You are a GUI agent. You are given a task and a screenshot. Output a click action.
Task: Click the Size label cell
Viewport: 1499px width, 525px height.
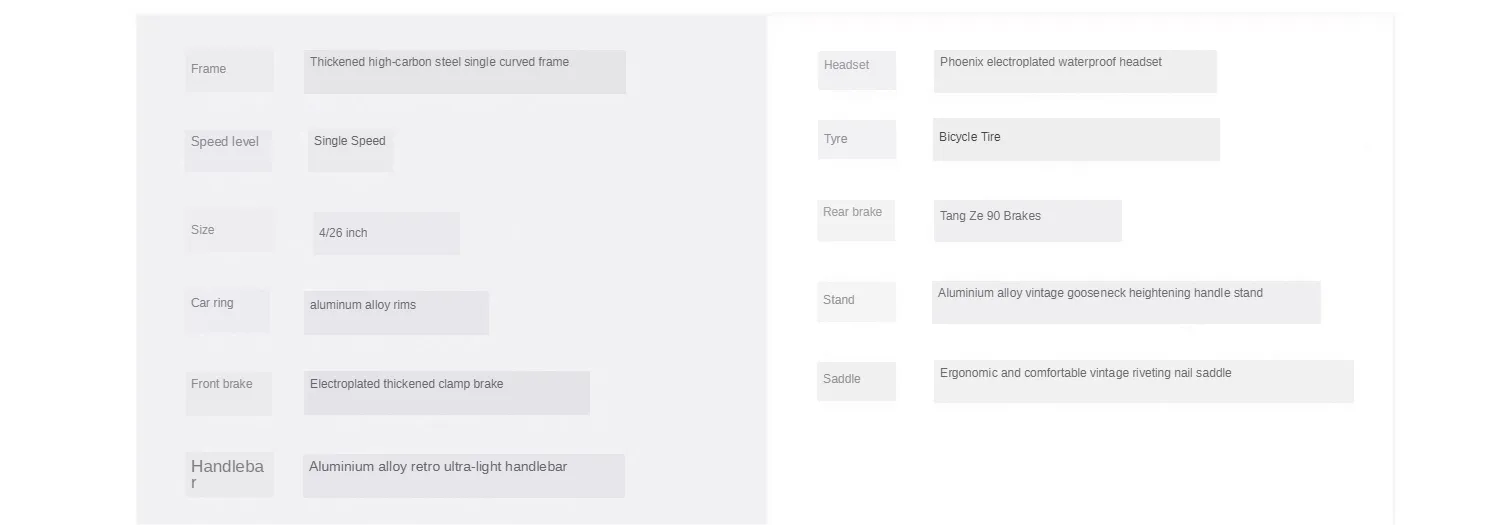pos(229,230)
